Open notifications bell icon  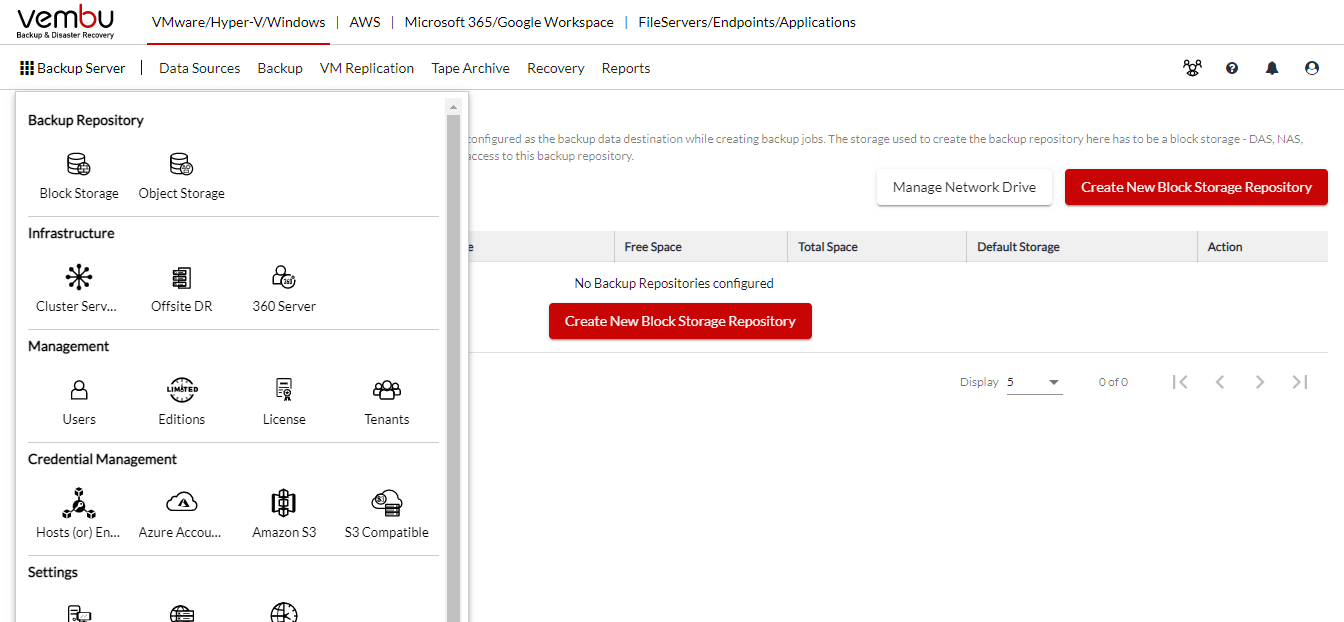pyautogui.click(x=1272, y=68)
